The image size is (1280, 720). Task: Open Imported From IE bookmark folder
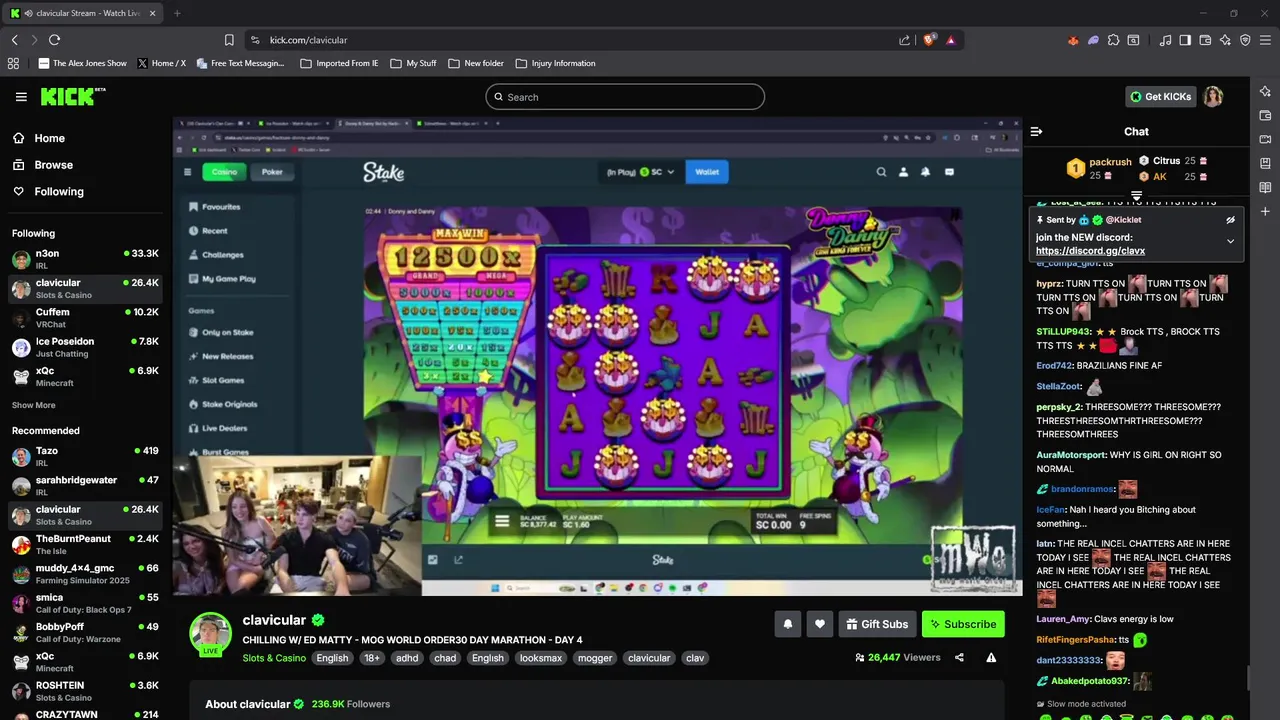click(x=340, y=63)
